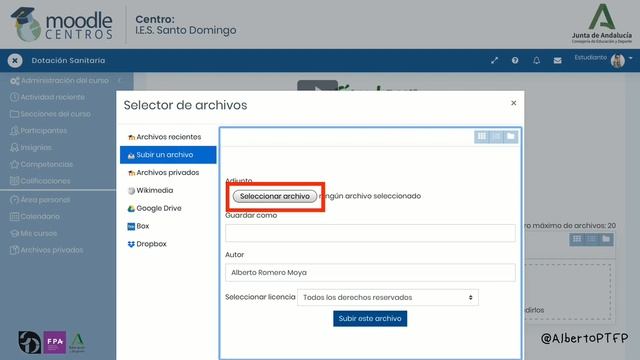Switch file selector to folder tree view
The width and height of the screenshot is (640, 360).
point(511,137)
